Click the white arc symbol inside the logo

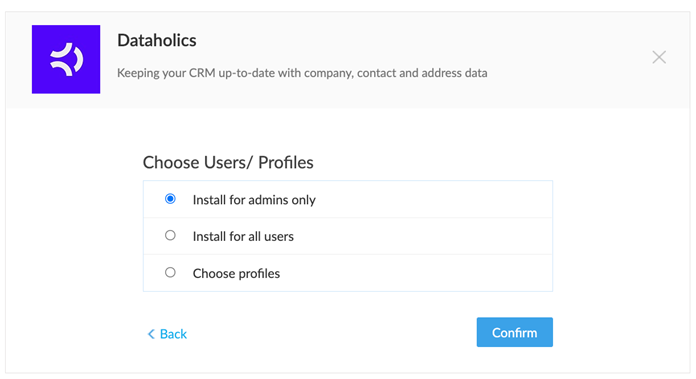coord(67,59)
